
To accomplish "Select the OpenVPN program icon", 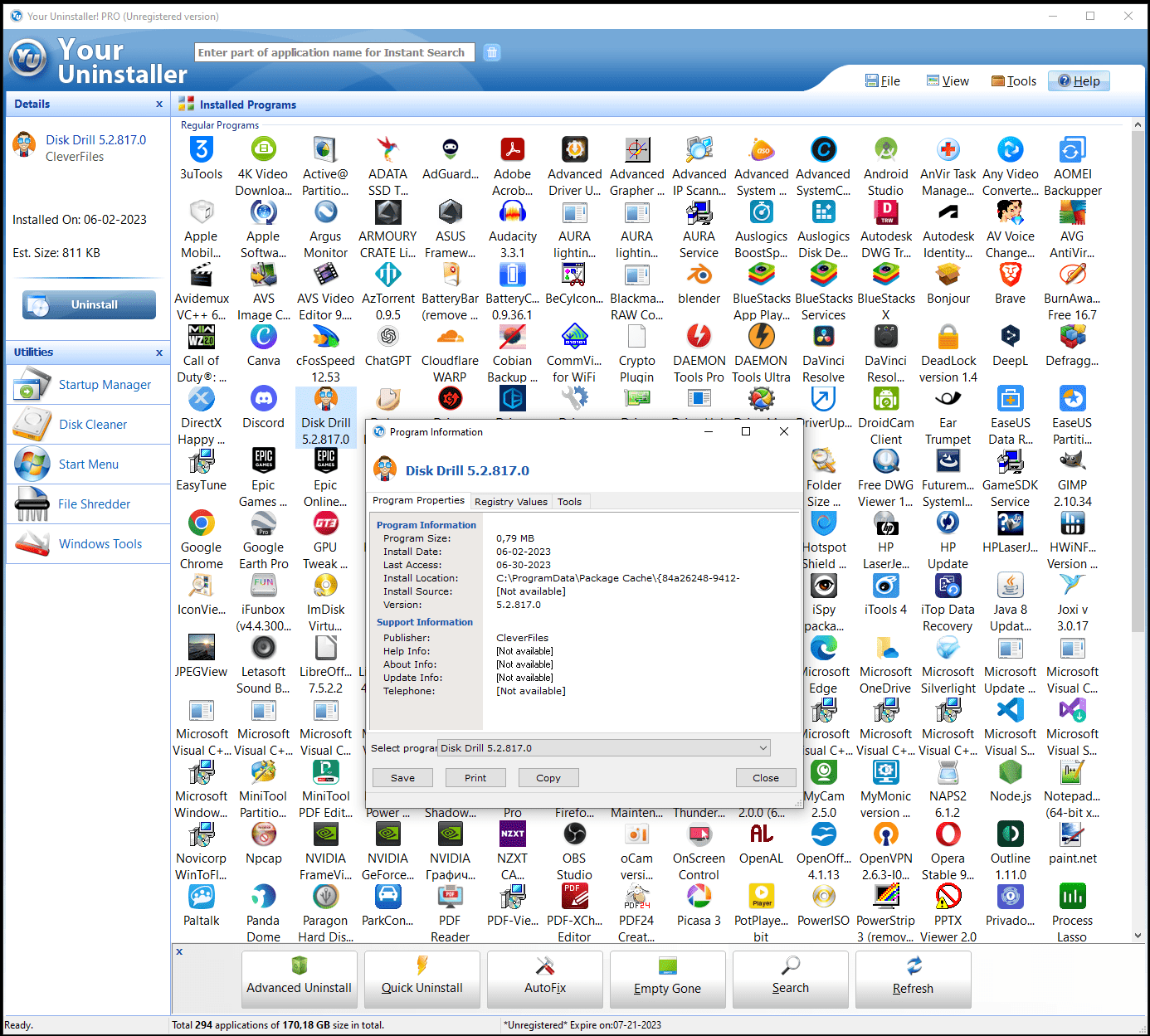I will tap(886, 834).
